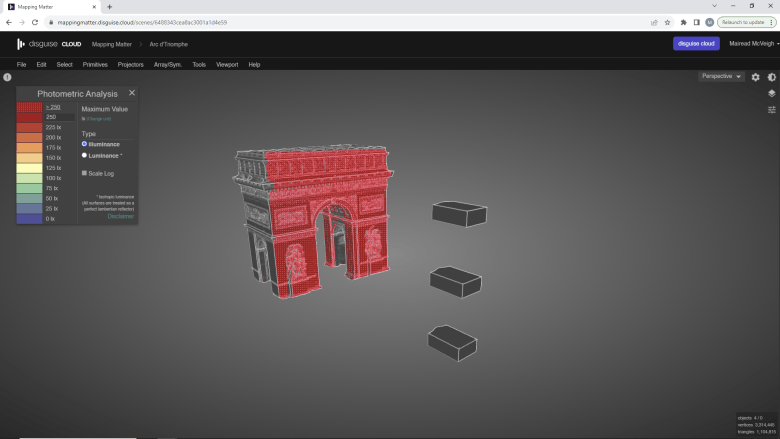Open the Primitives menu
This screenshot has width=780, height=439.
[95, 65]
